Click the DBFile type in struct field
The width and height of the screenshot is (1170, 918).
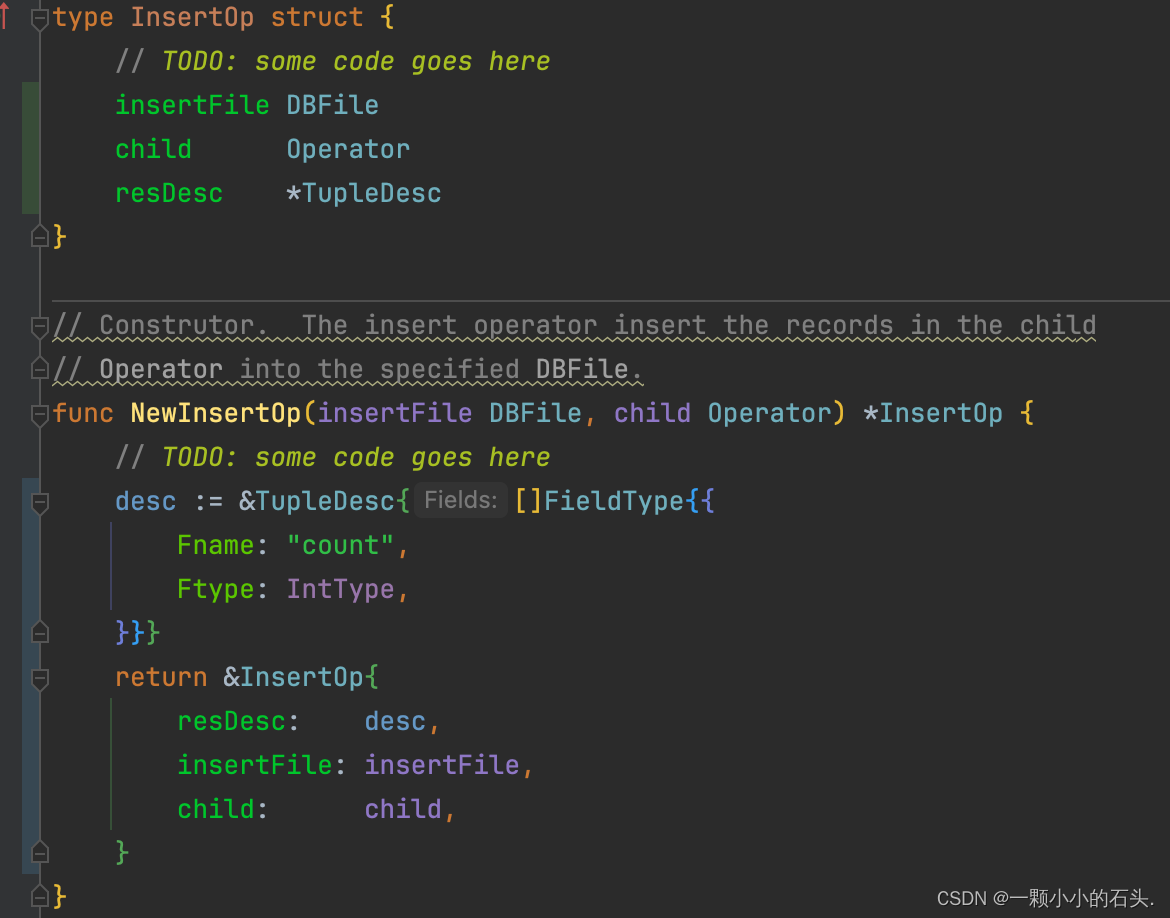pyautogui.click(x=332, y=105)
